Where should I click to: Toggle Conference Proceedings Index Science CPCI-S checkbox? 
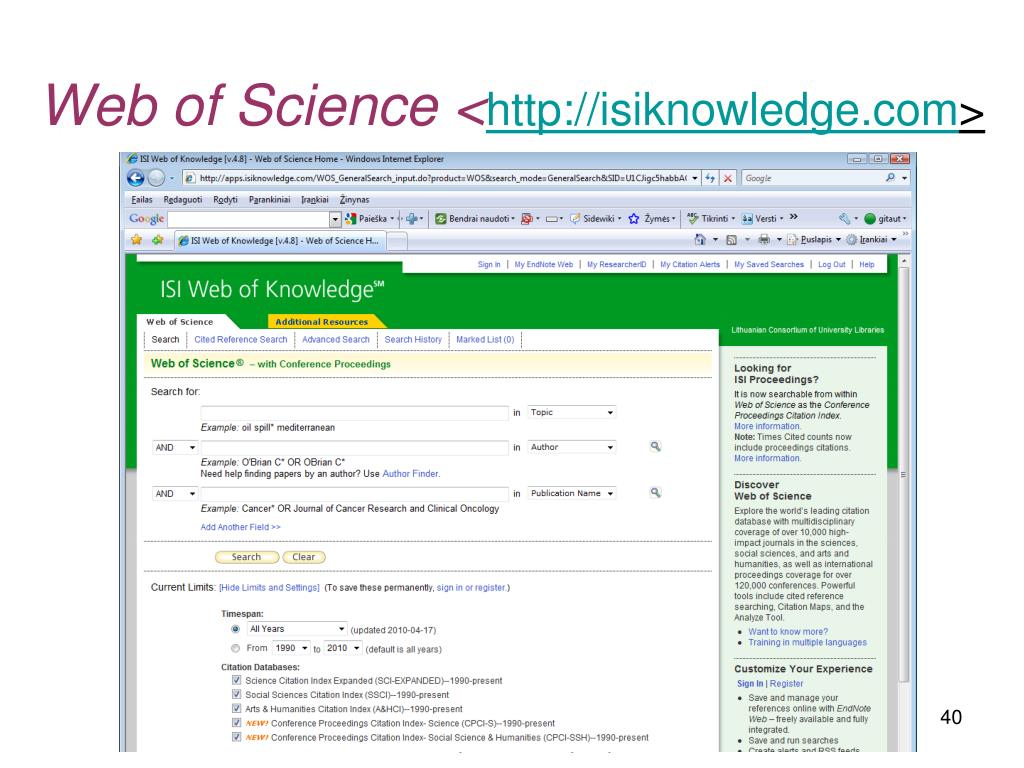point(236,722)
